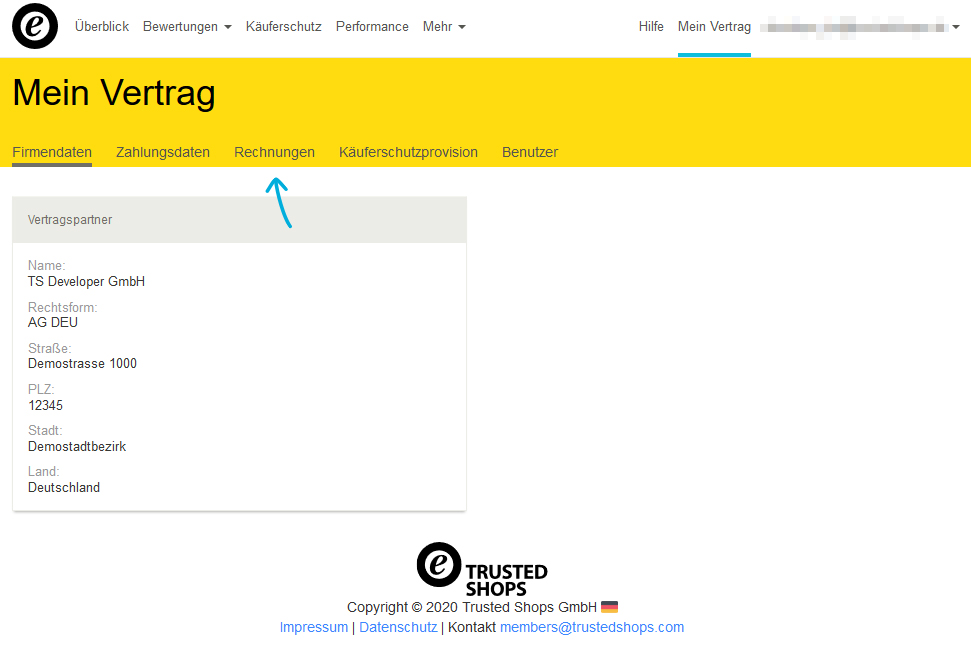Click the Trusted Shops footer logo
Screen dimensions: 971x667
point(482,569)
